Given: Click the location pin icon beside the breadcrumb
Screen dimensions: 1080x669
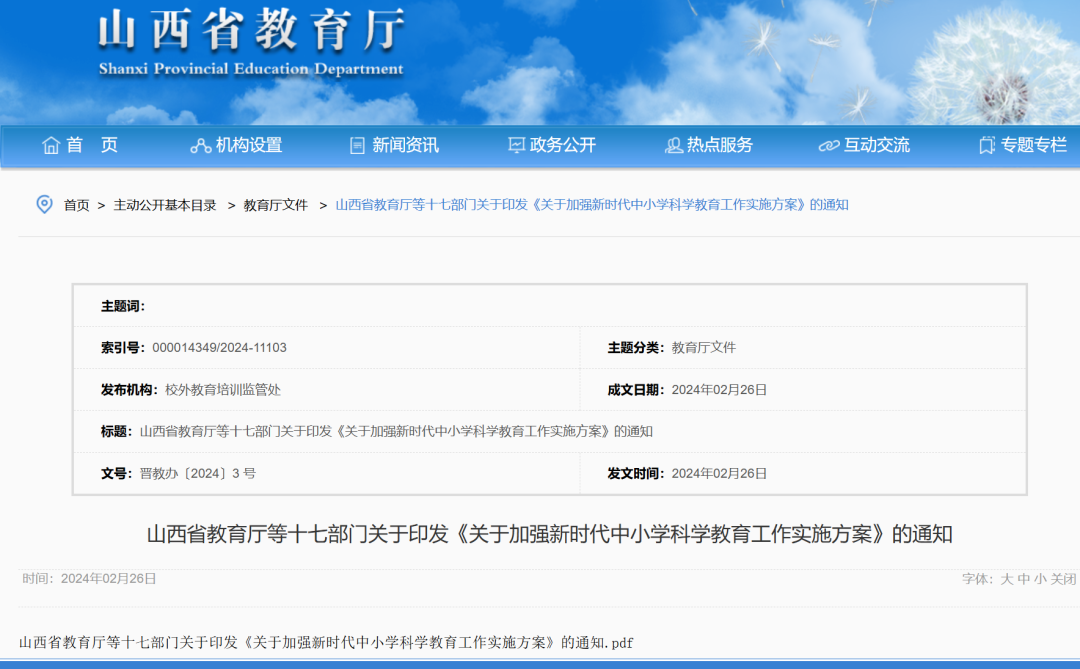Looking at the screenshot, I should (43, 205).
